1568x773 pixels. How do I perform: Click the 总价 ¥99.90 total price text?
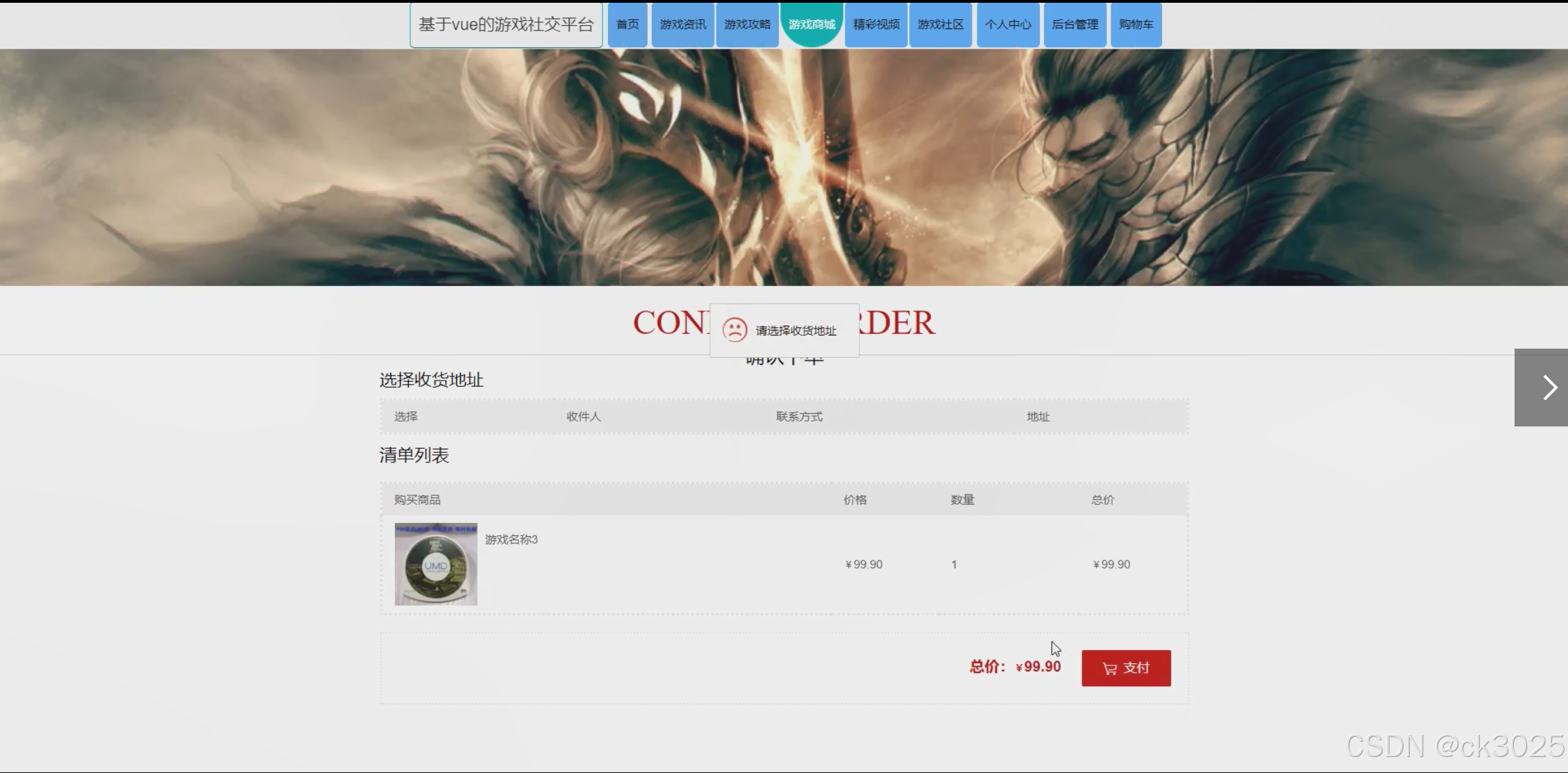(x=1015, y=666)
